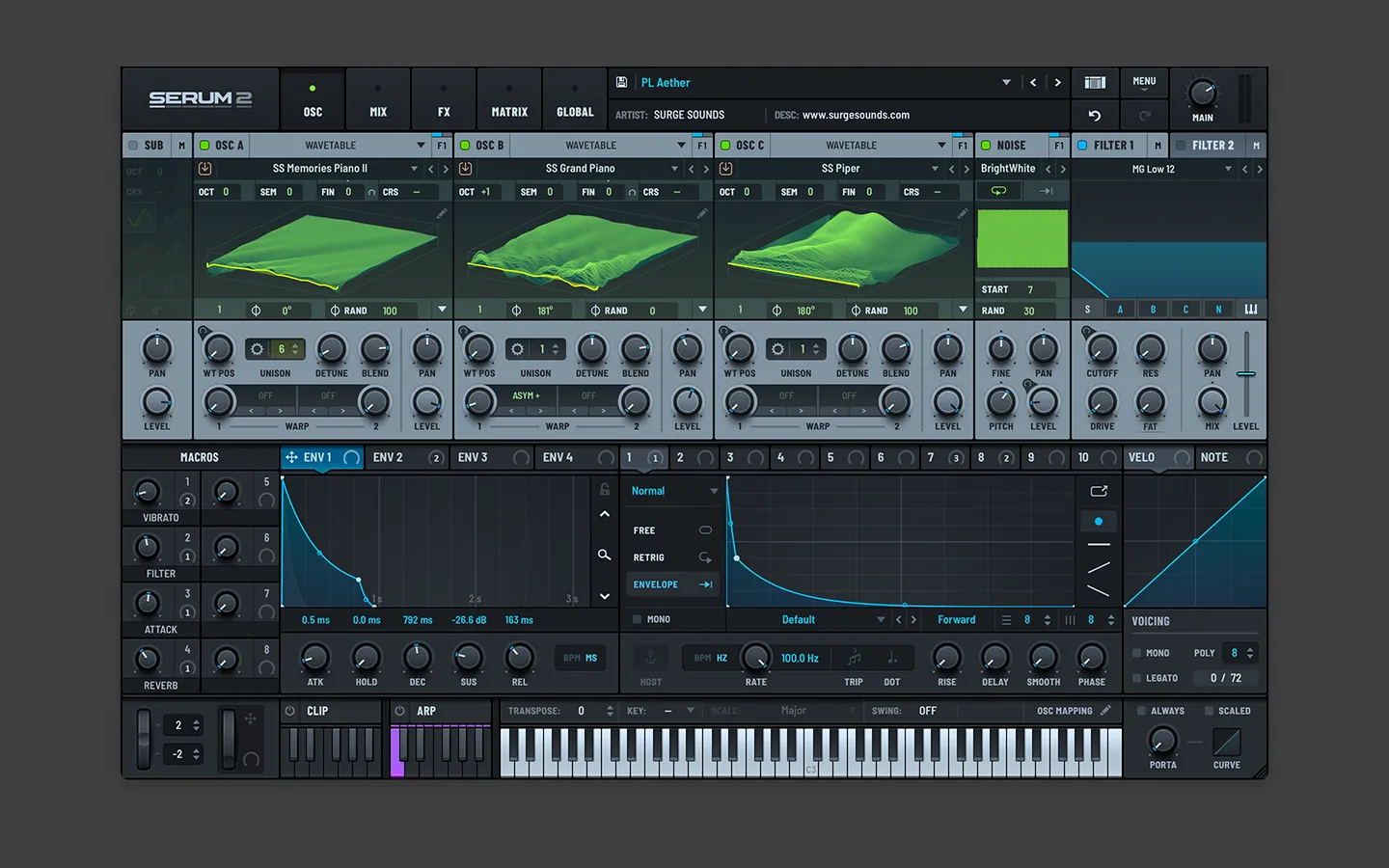Viewport: 1389px width, 868px height.
Task: Click the LFO DOT dotted note icon
Action: (892, 658)
